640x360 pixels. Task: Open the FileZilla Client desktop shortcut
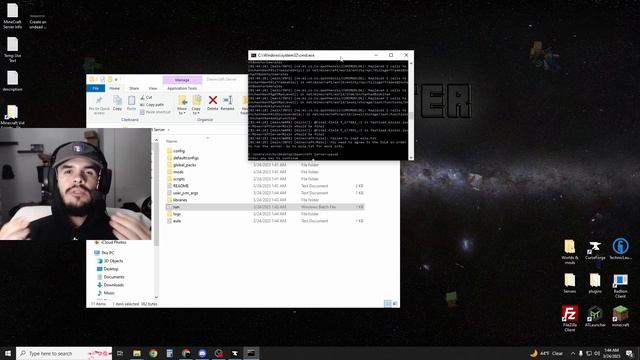[570, 318]
